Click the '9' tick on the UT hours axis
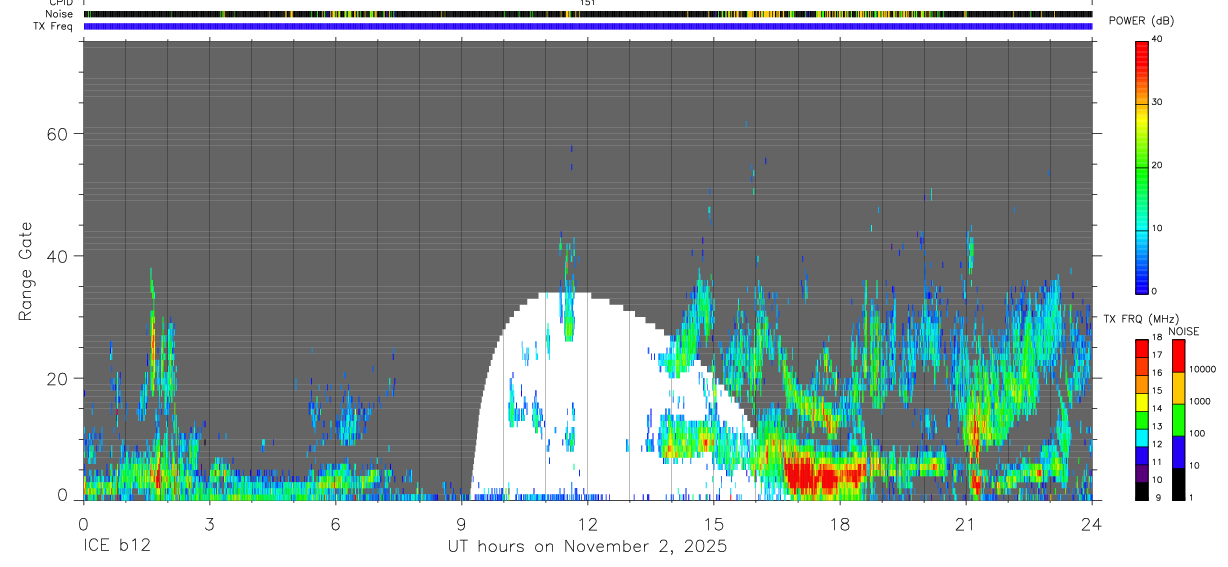The width and height of the screenshot is (1228, 567). [461, 524]
